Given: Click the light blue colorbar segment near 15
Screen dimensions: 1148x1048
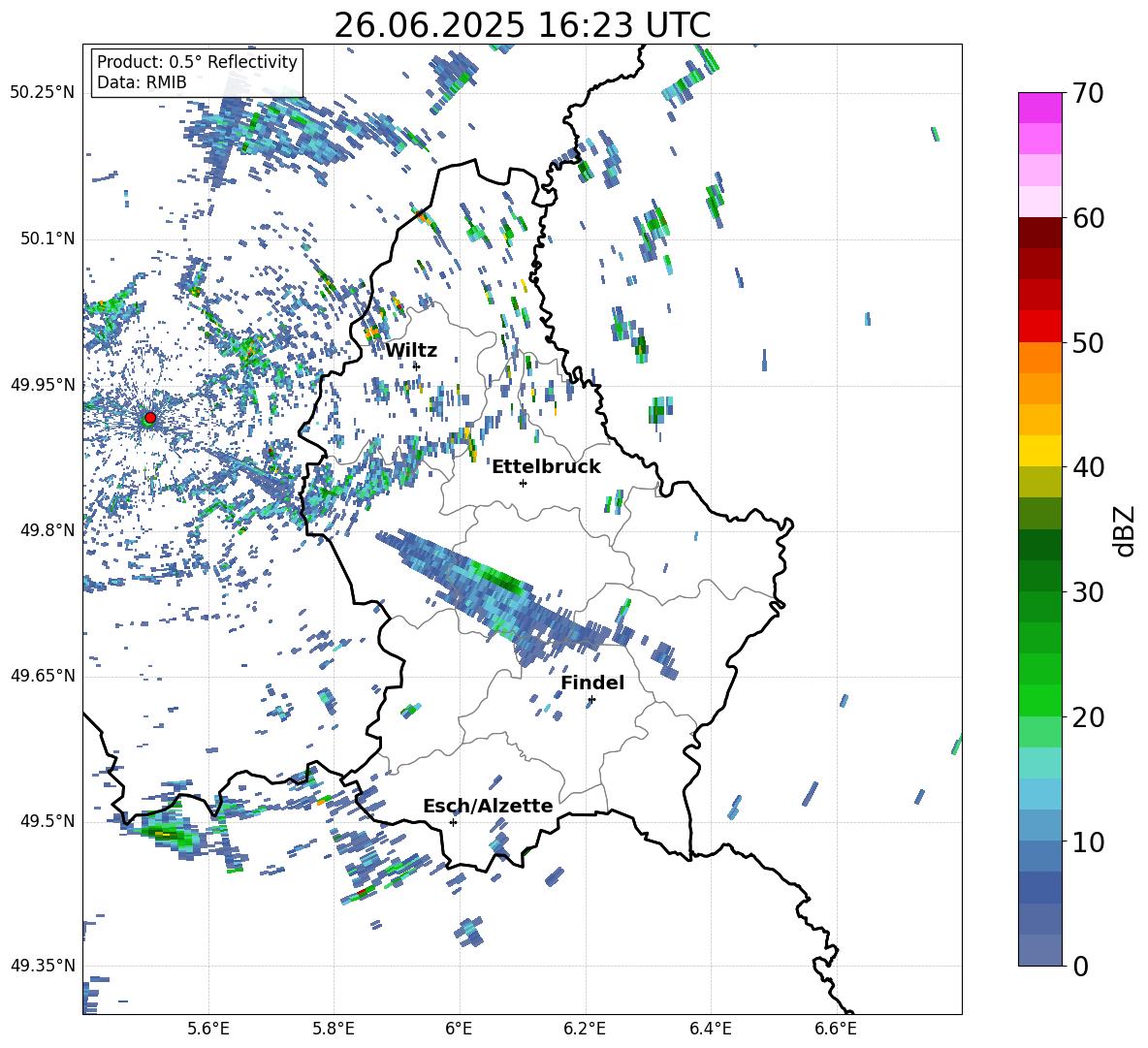Looking at the screenshot, I should 1039,794.
